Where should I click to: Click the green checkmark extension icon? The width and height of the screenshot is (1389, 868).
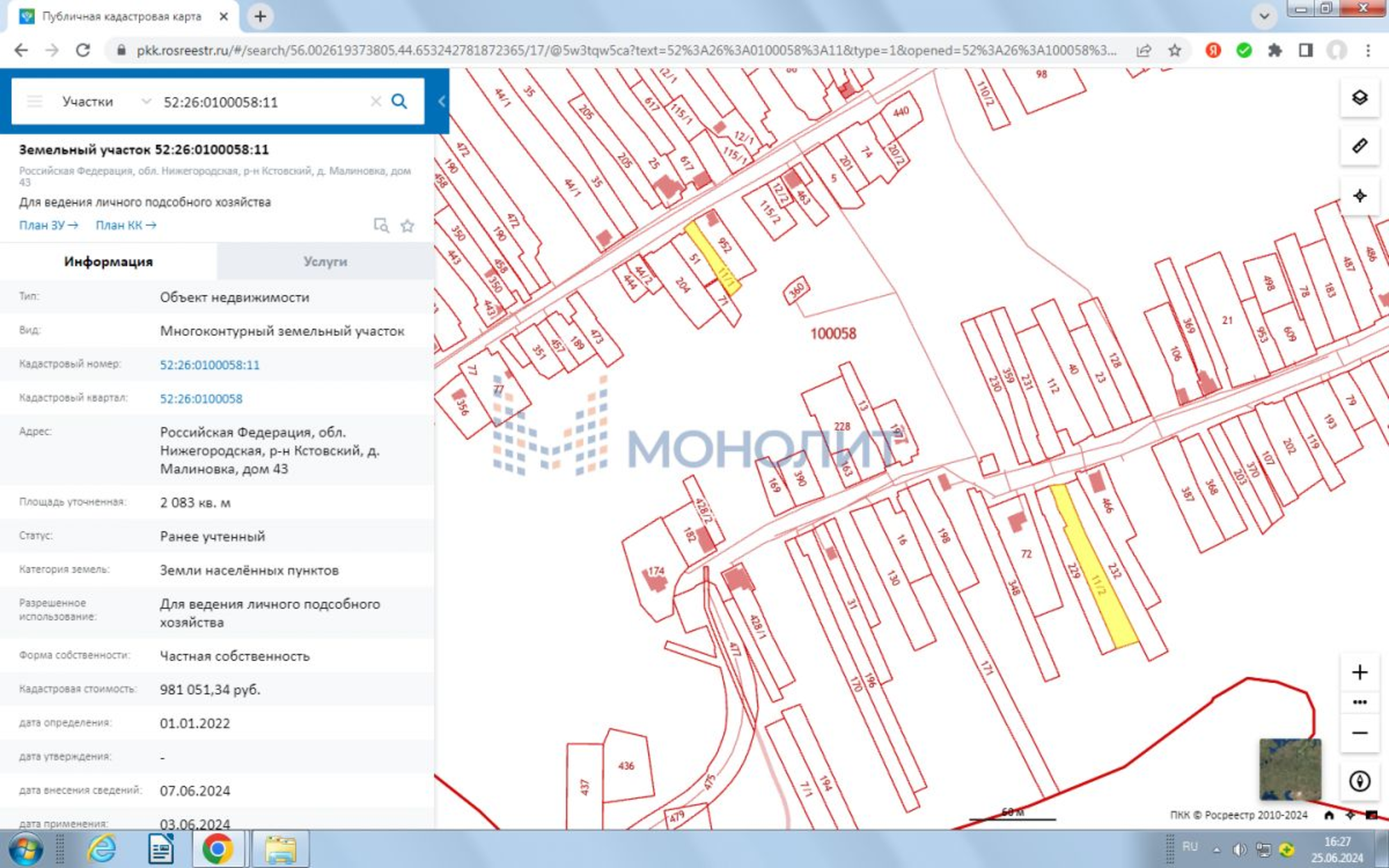pos(1244,51)
